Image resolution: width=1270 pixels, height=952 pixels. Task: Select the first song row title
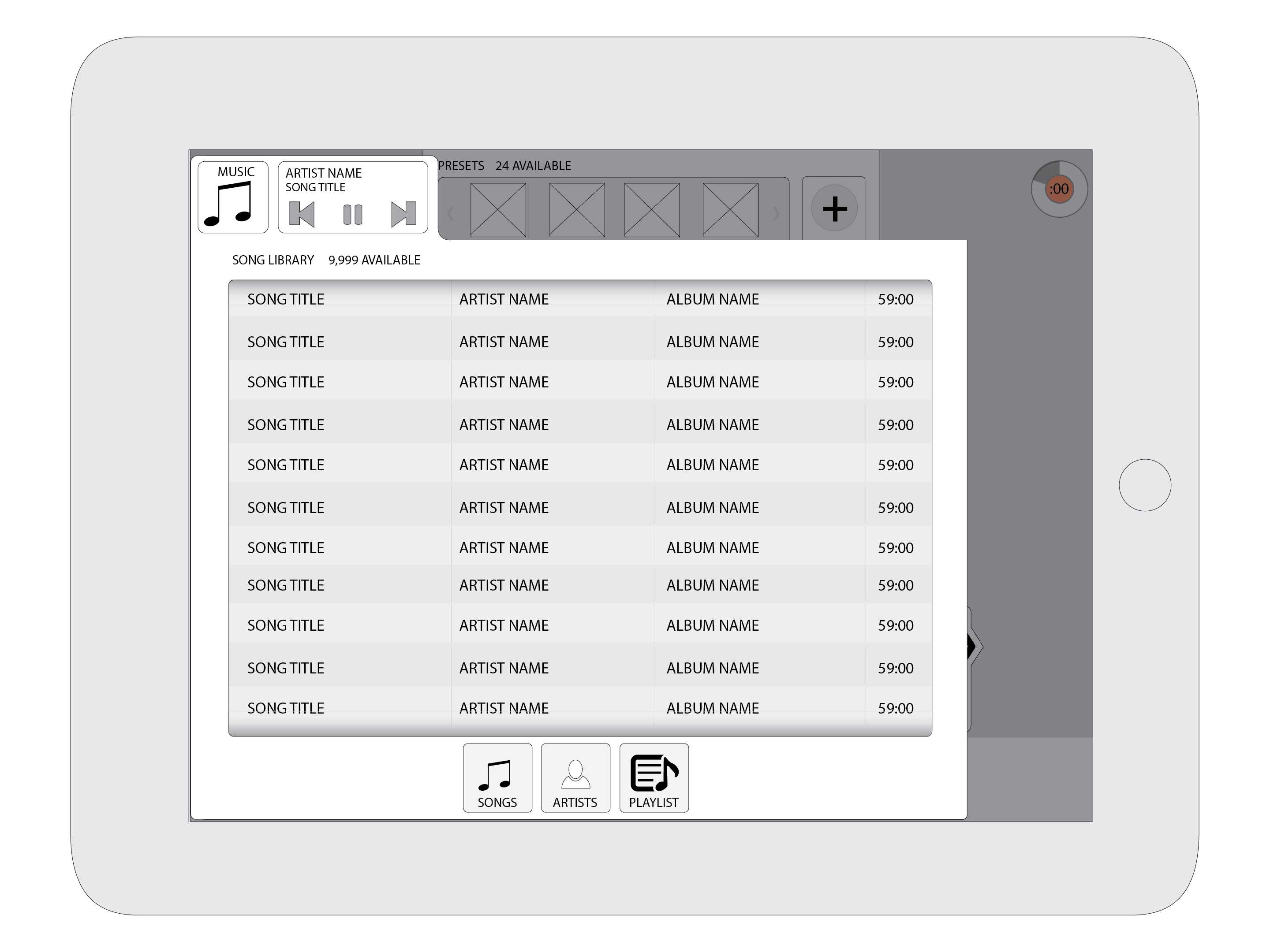tap(286, 299)
